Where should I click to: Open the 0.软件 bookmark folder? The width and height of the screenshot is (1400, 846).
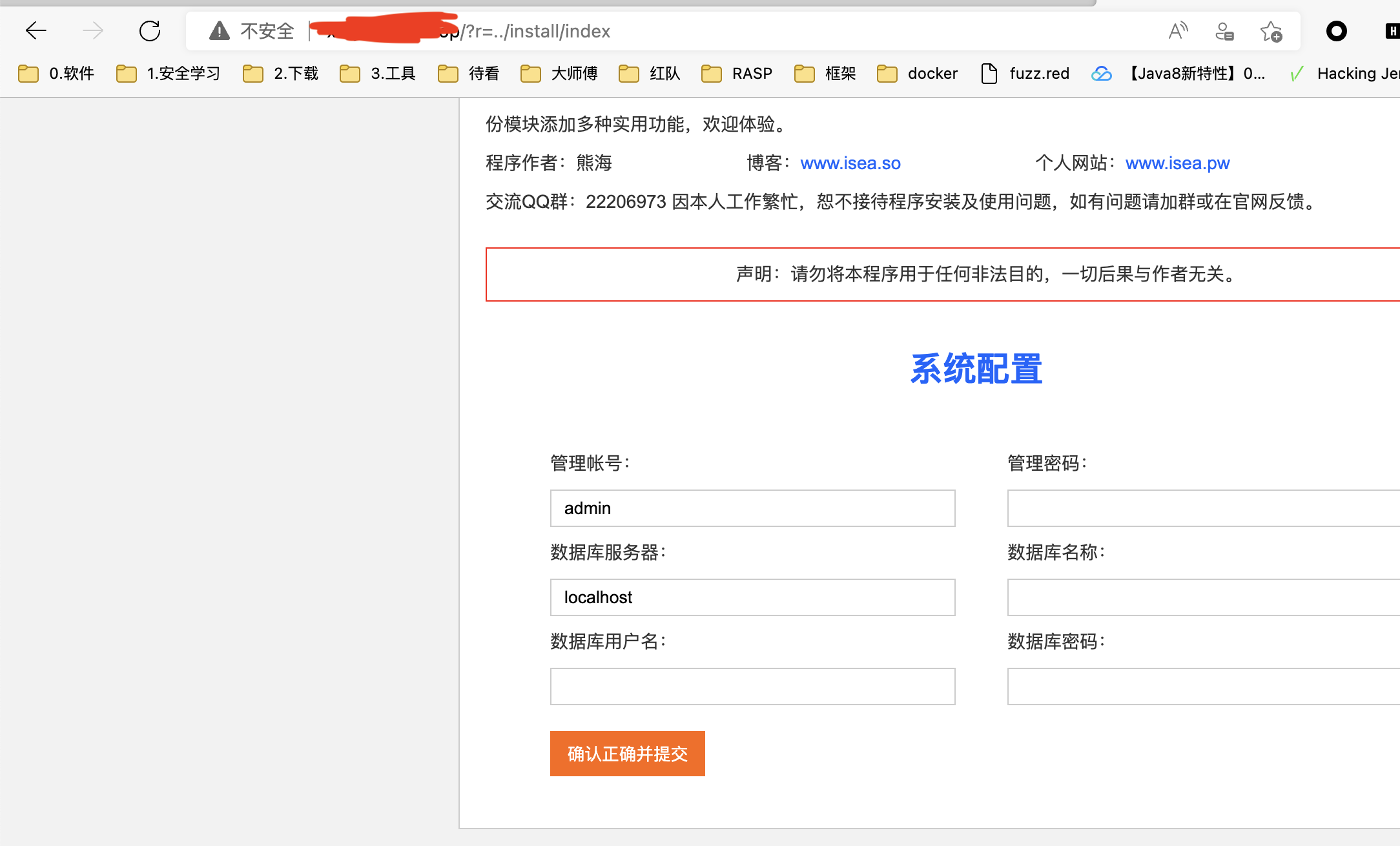tap(56, 74)
